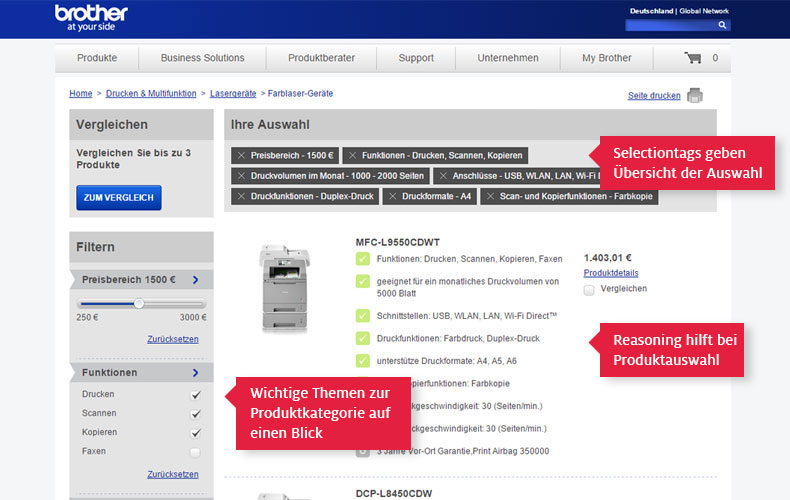Open the Business Solutions menu
The height and width of the screenshot is (500, 790).
click(x=203, y=58)
